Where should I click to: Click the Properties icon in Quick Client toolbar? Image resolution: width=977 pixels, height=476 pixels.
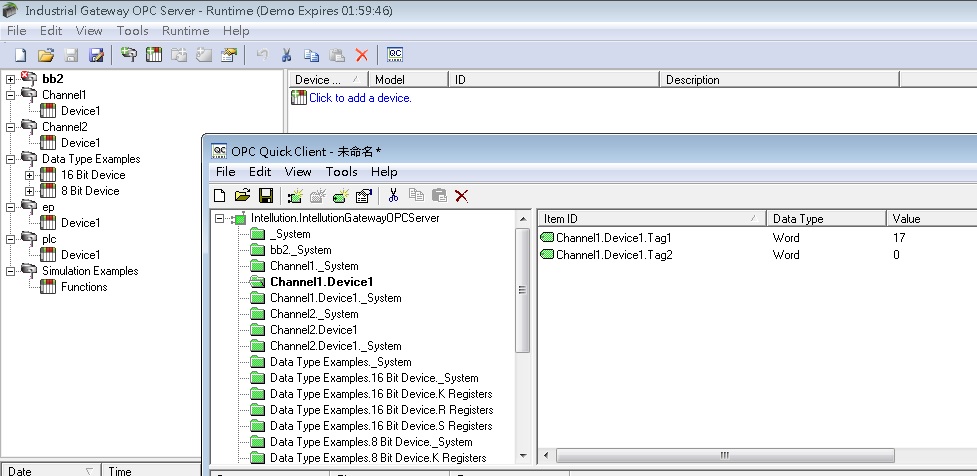(x=364, y=196)
